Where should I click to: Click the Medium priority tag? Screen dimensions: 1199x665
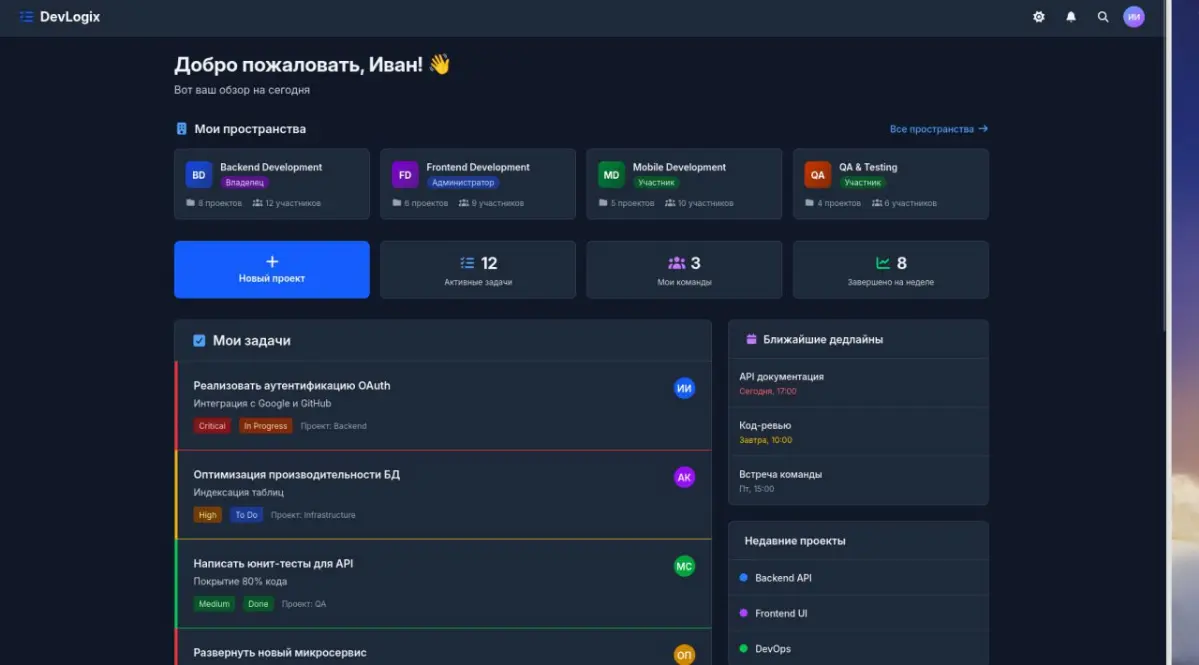coord(214,604)
